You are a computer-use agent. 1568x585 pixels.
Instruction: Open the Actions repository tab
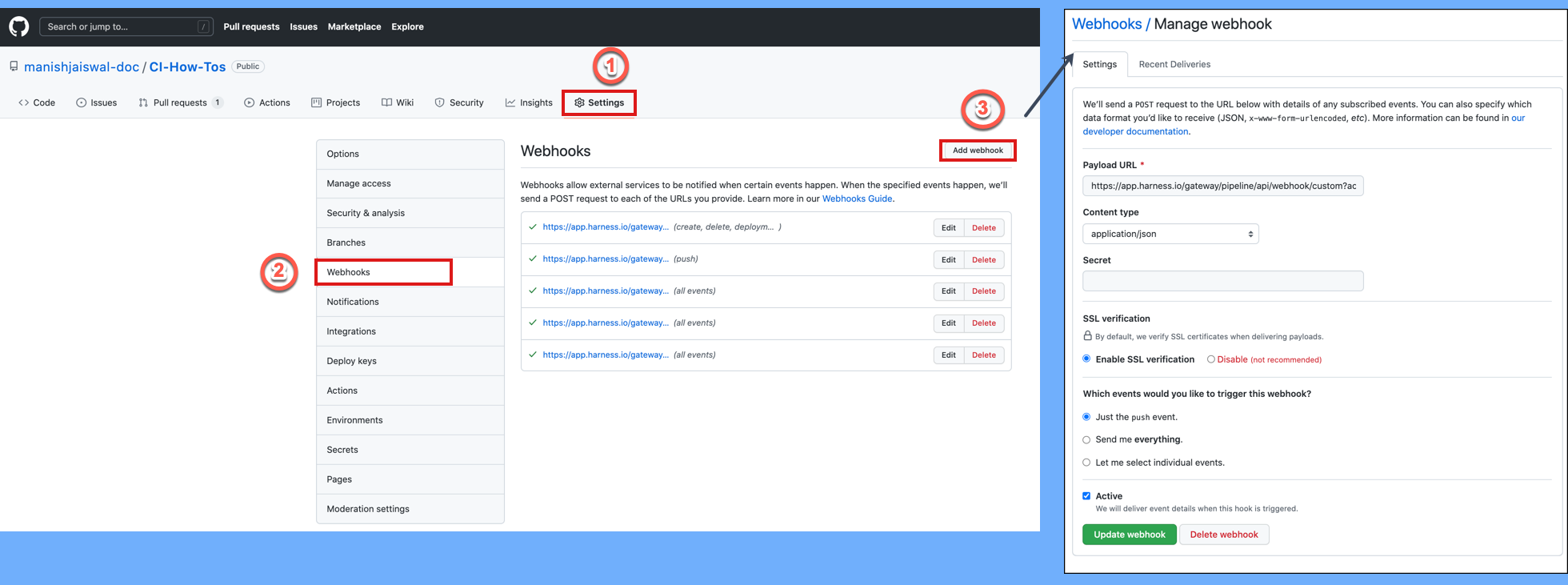267,102
